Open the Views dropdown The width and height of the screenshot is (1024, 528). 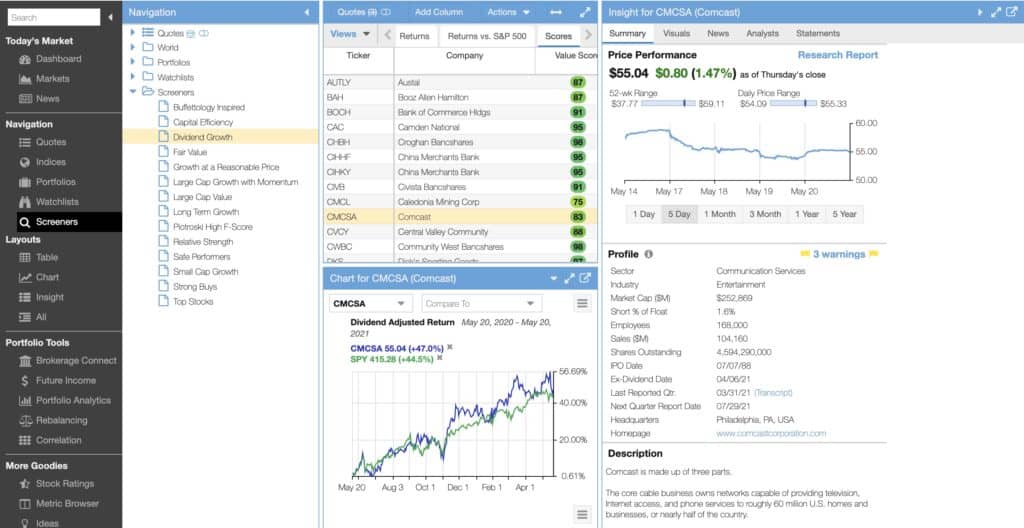(350, 35)
